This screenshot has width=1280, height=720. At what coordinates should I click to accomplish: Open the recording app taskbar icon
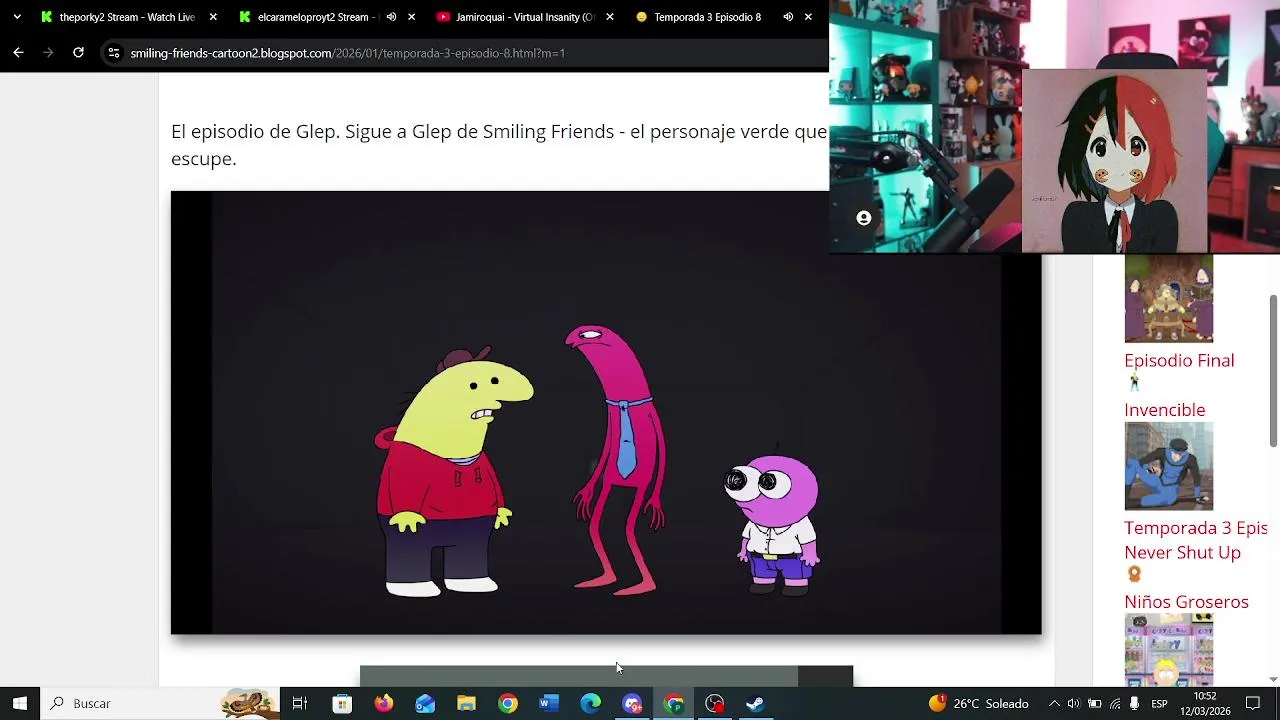(x=714, y=703)
